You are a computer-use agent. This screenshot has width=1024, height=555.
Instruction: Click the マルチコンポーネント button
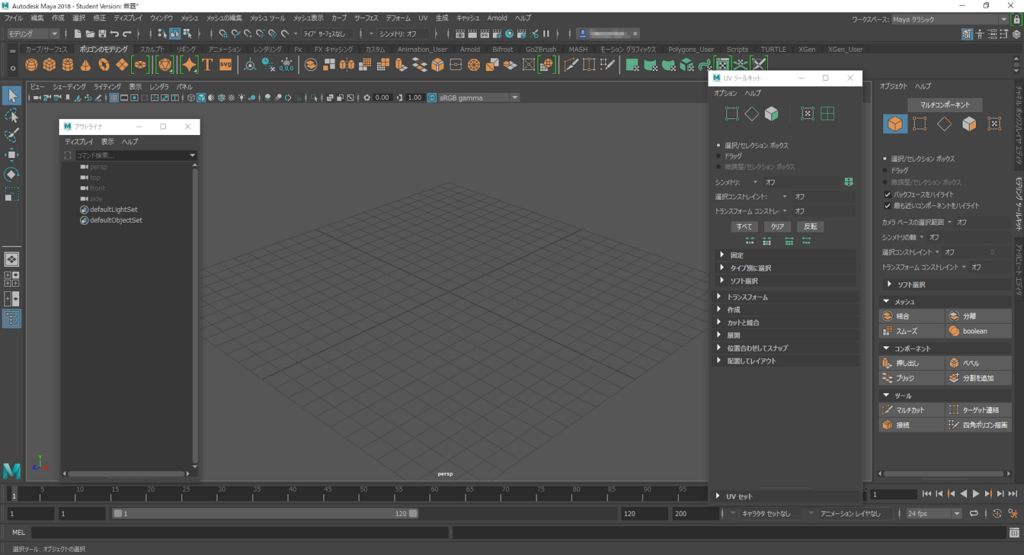click(x=945, y=104)
